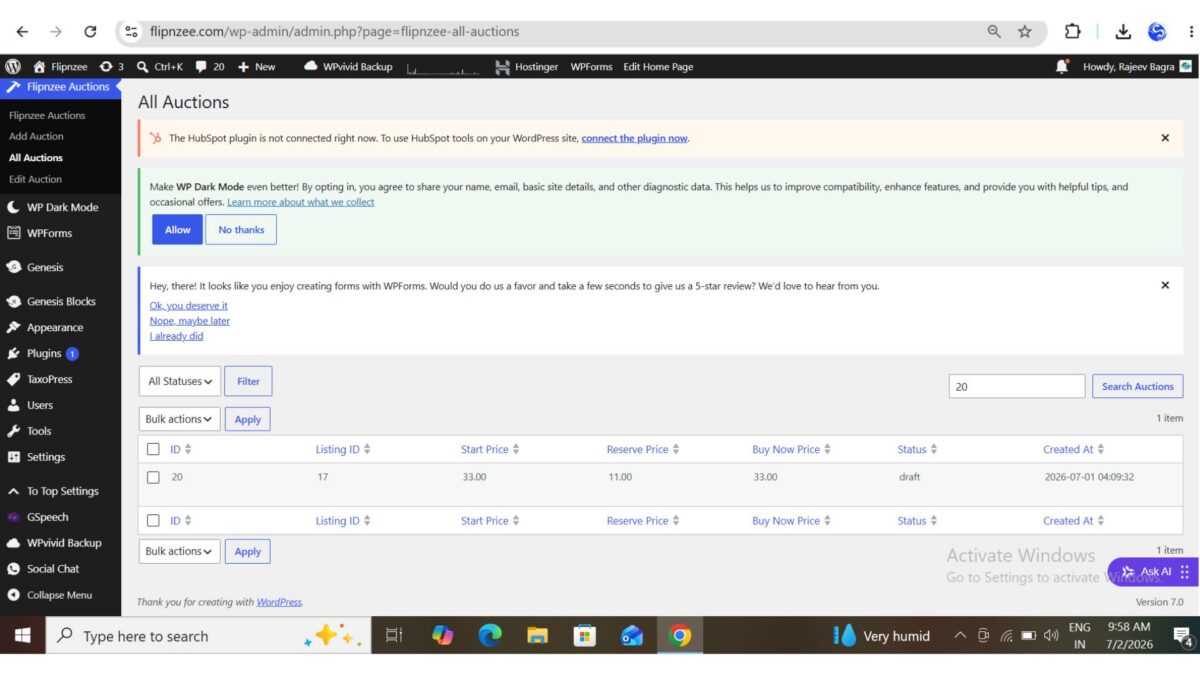The height and width of the screenshot is (675, 1200).
Task: Click the Filter button
Action: point(248,381)
